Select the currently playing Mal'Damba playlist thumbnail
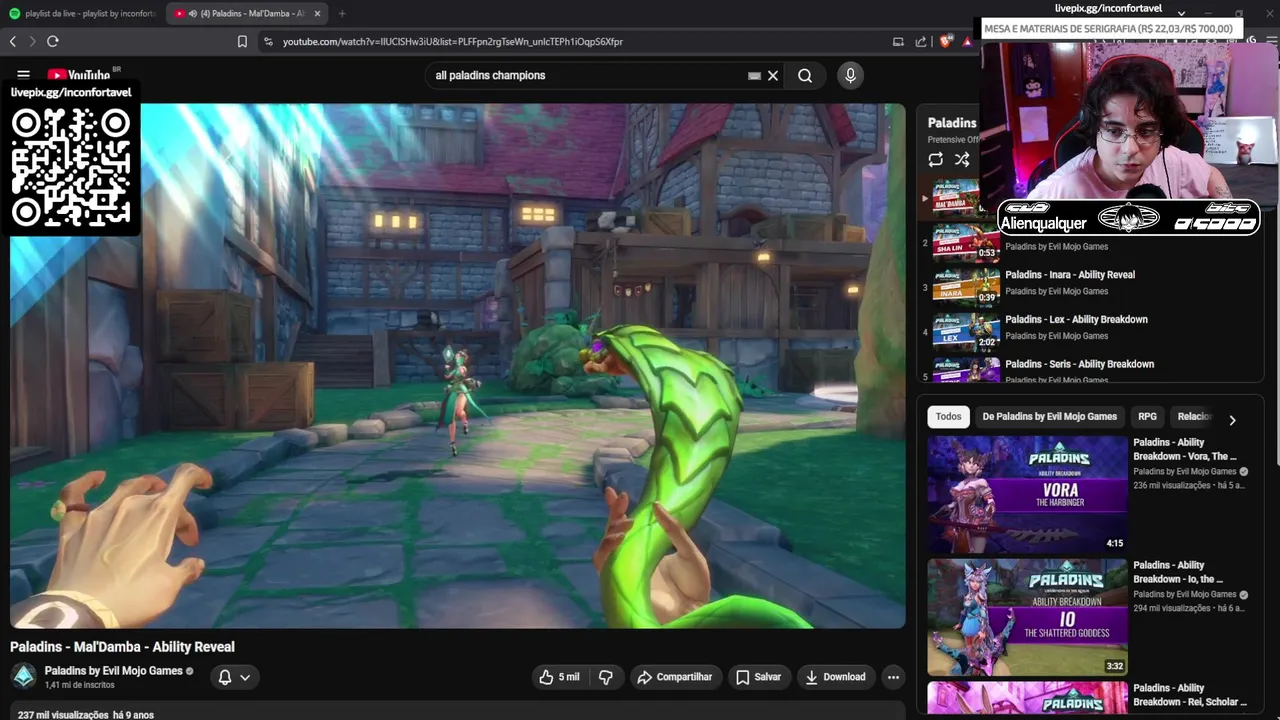This screenshot has width=1280, height=720. coord(956,198)
